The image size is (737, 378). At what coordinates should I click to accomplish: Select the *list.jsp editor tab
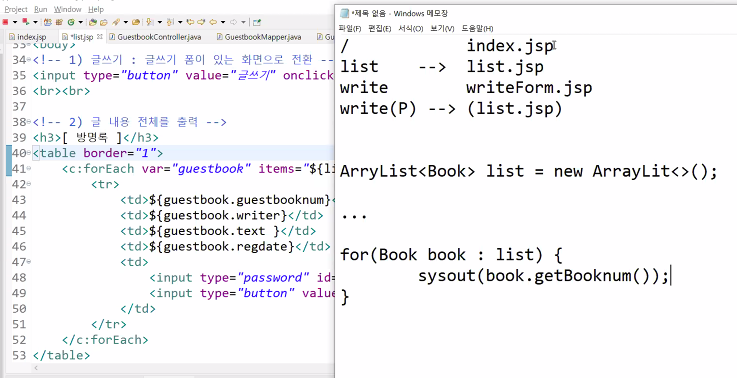click(x=78, y=37)
